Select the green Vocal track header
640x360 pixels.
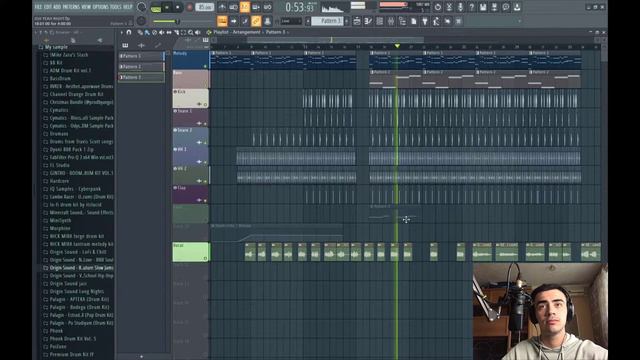pos(191,252)
